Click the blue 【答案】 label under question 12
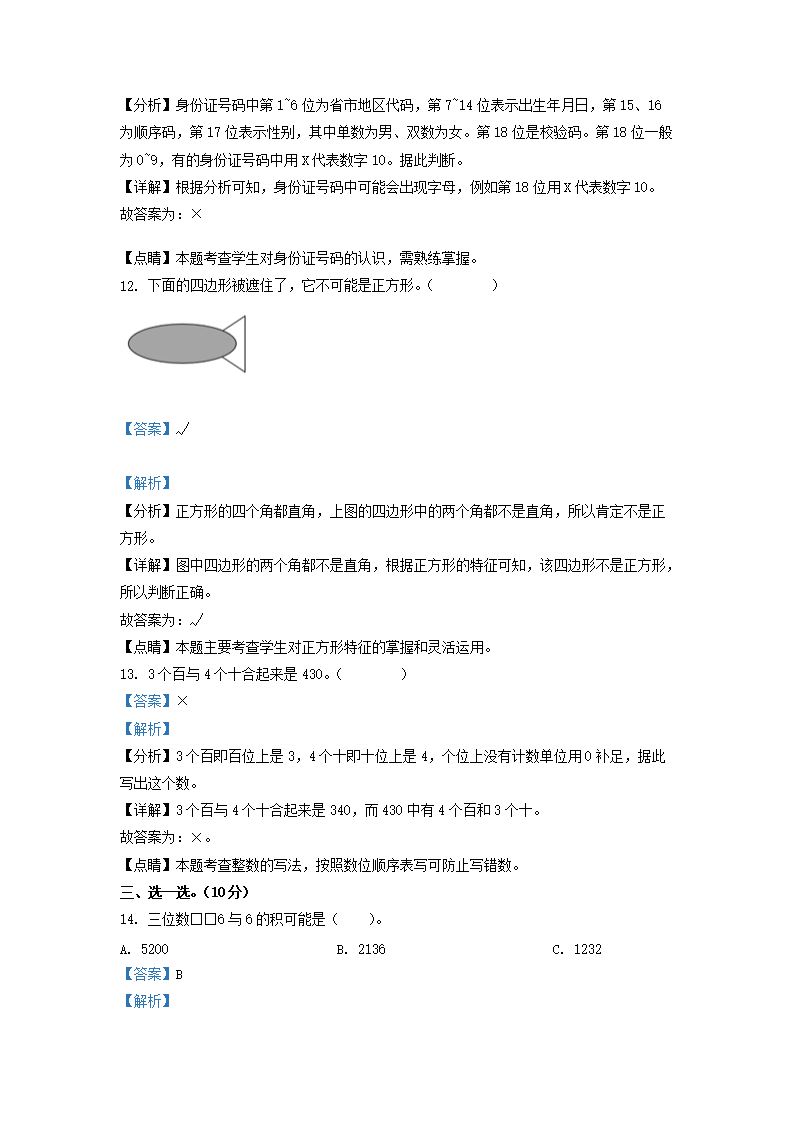Image resolution: width=794 pixels, height=1123 pixels. [x=147, y=429]
